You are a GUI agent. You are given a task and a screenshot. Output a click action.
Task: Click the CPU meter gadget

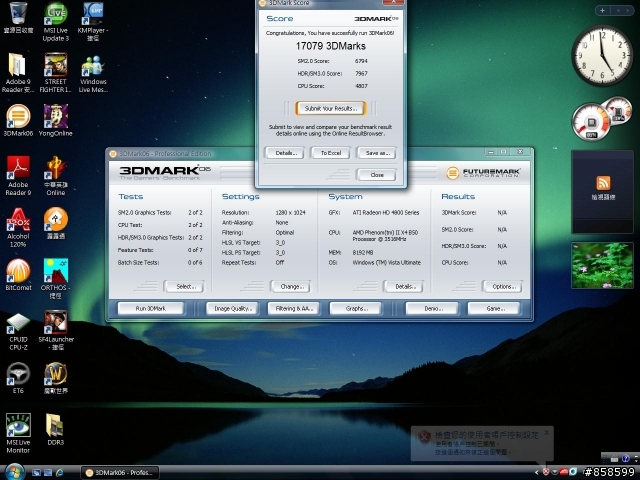pos(591,122)
